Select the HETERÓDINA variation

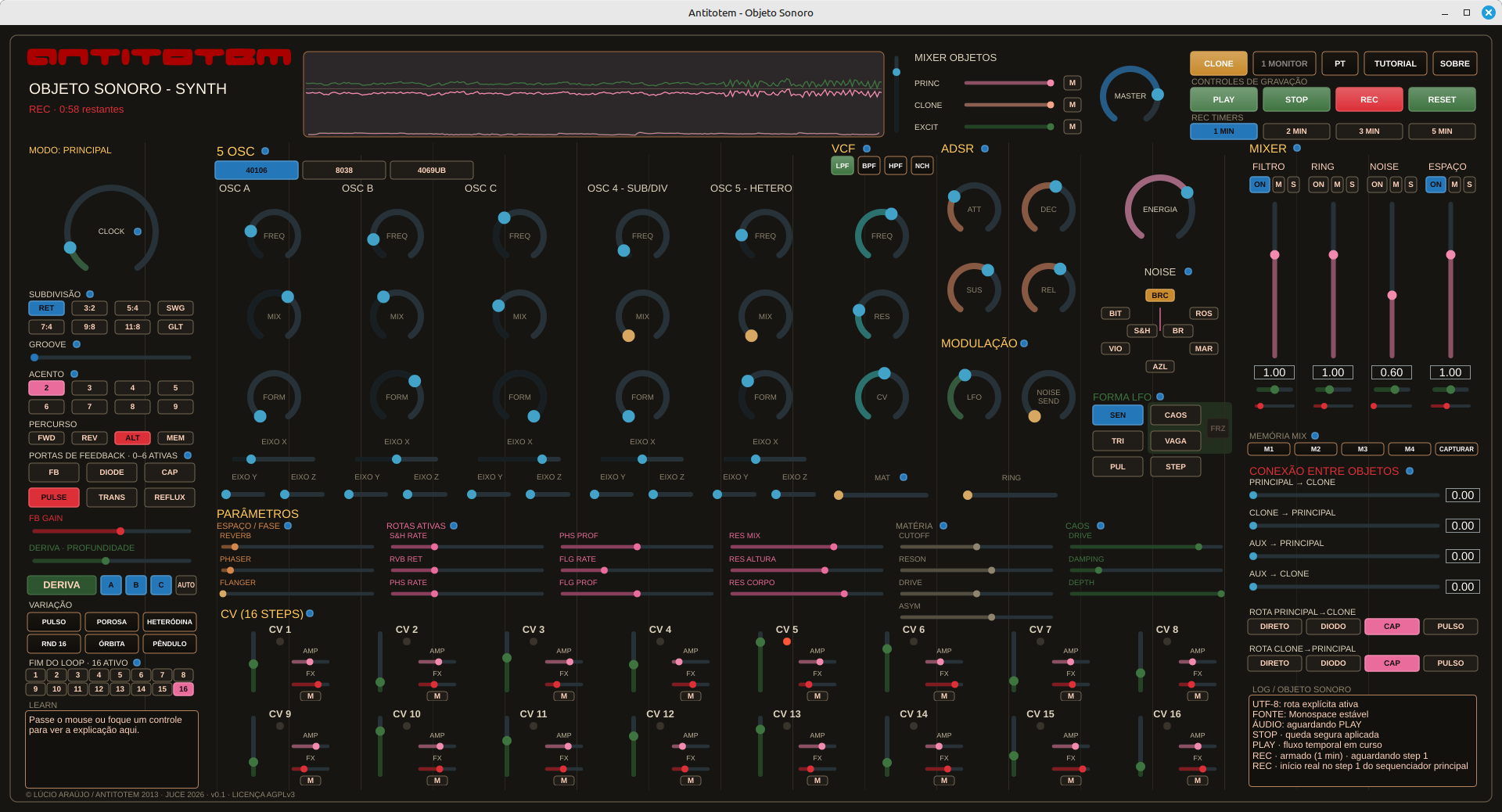tap(170, 622)
